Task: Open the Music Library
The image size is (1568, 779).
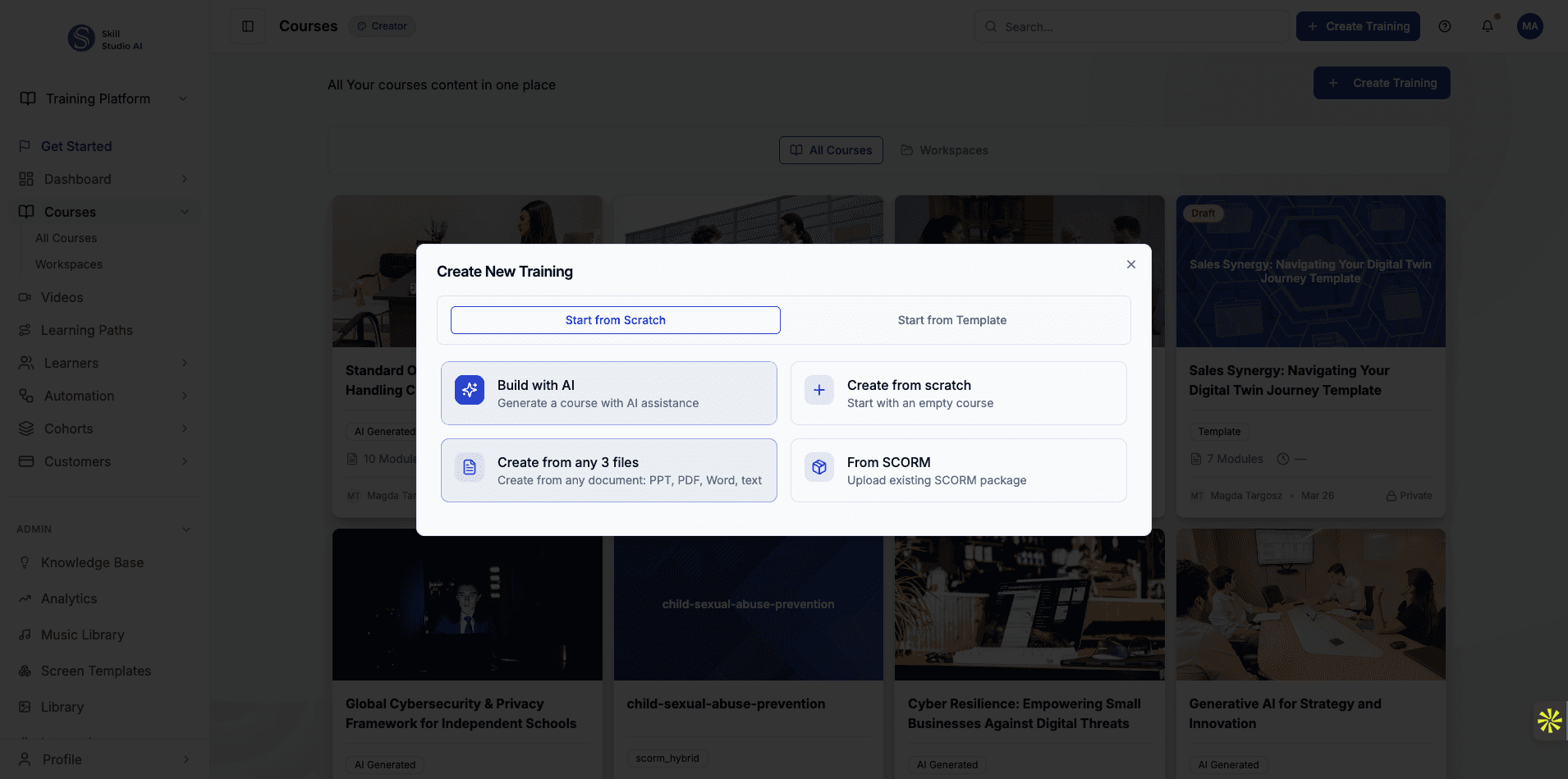Action: click(x=80, y=635)
